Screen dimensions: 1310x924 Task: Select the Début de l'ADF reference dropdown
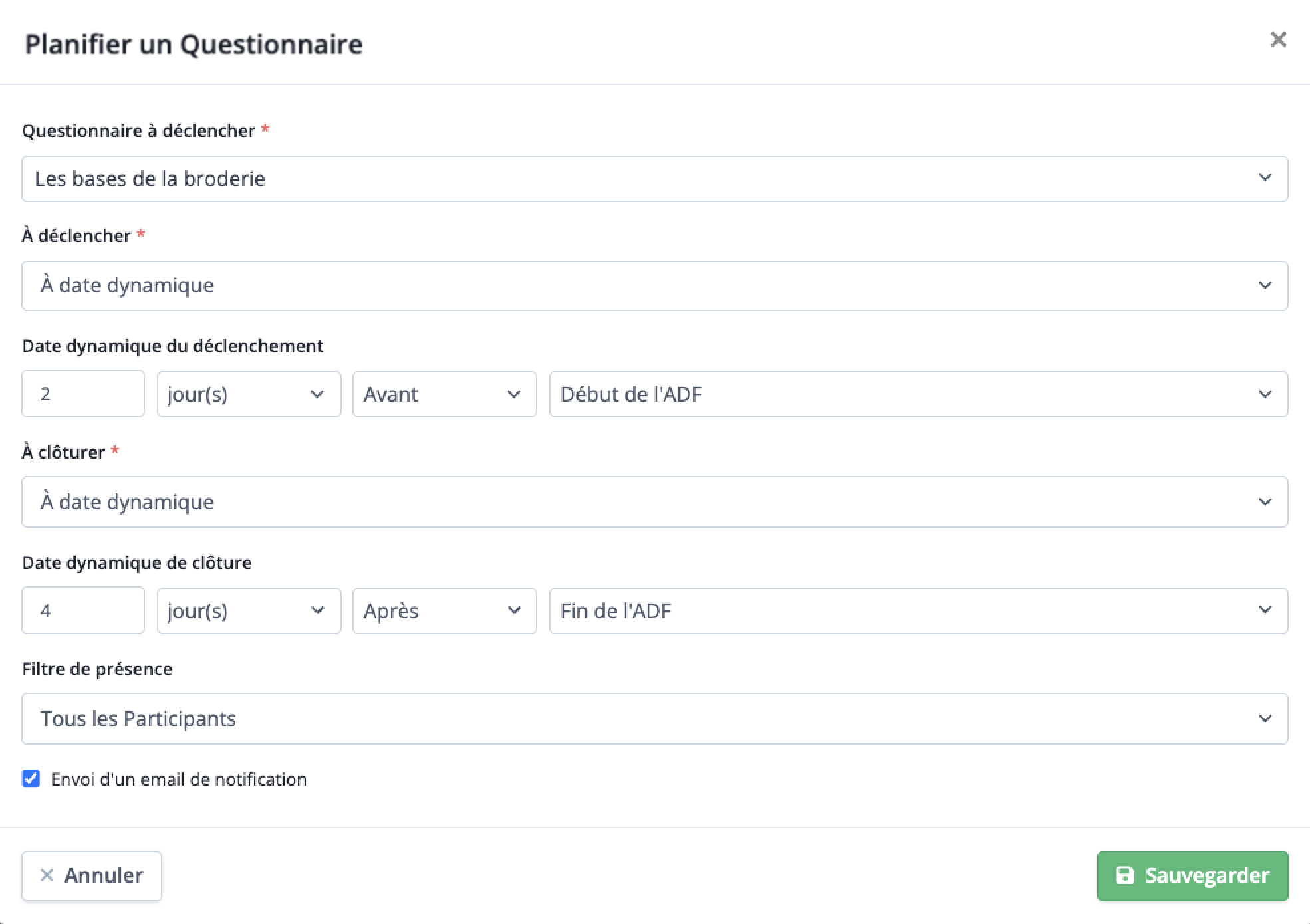(918, 394)
